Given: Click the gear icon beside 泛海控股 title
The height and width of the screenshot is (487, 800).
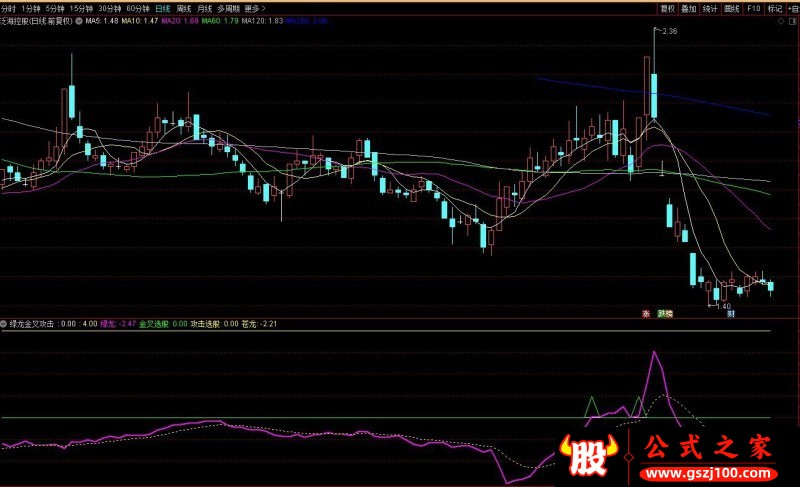Looking at the screenshot, I should (x=79, y=20).
